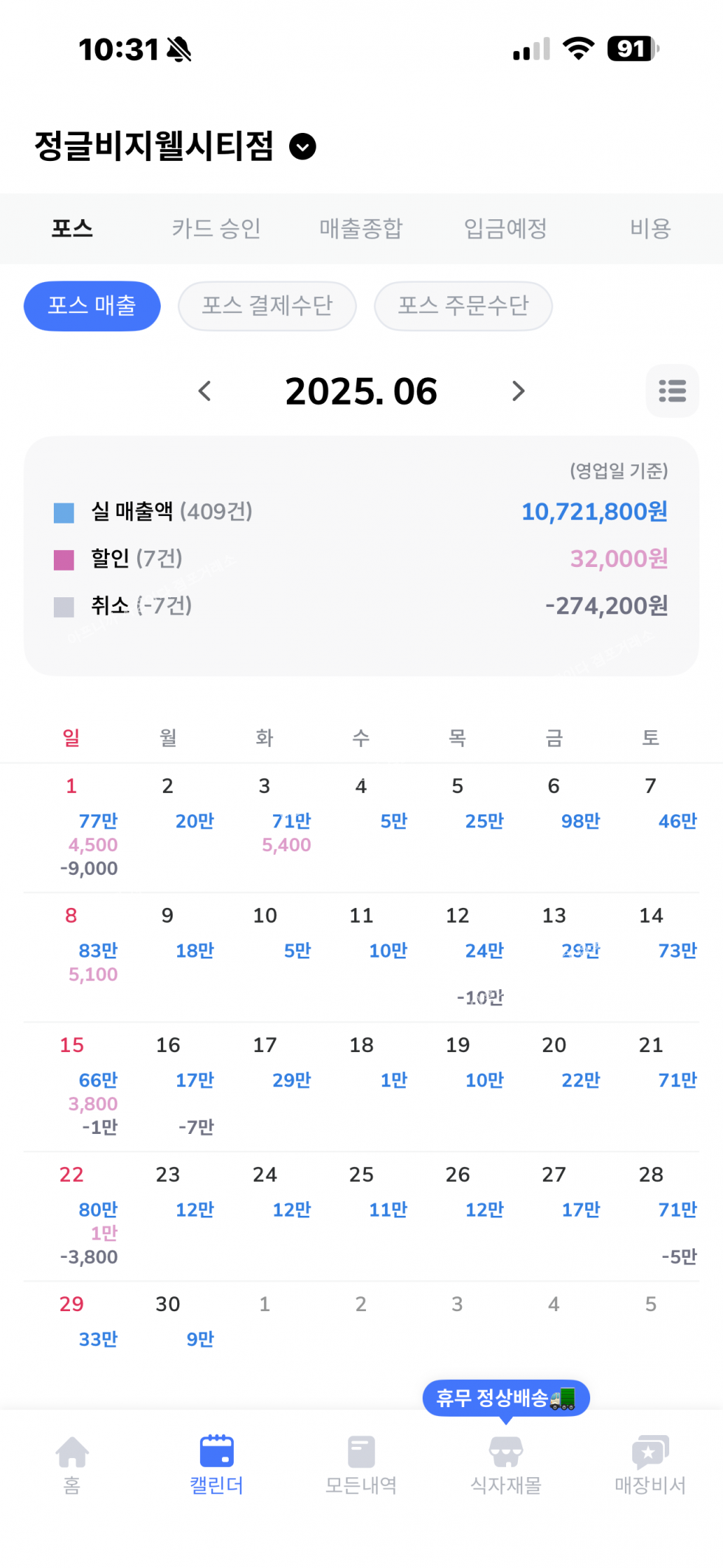The width and height of the screenshot is (723, 1568).
Task: Select the 포스 주문수단 filter chip
Action: pyautogui.click(x=463, y=306)
